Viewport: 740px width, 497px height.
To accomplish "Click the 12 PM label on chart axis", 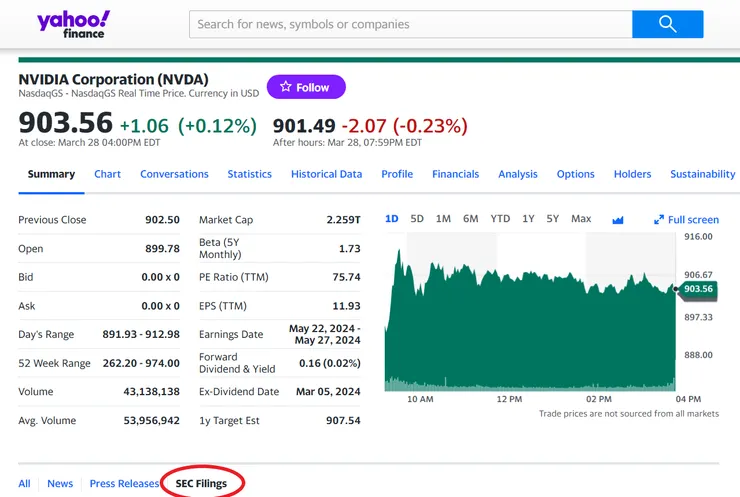I will 509,399.
